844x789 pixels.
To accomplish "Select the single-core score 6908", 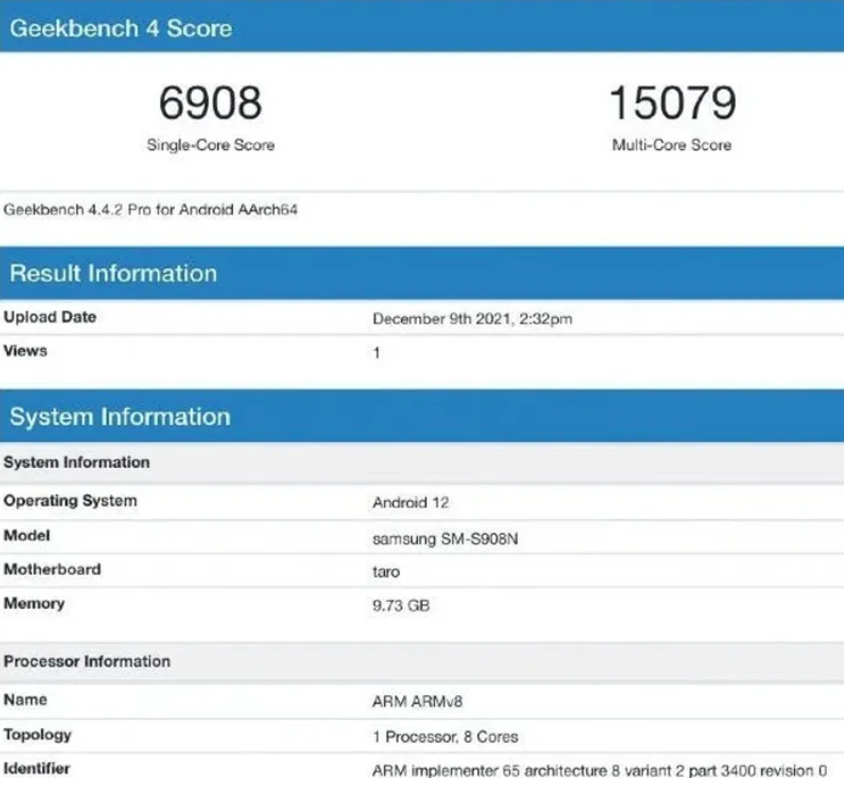I will [x=210, y=102].
